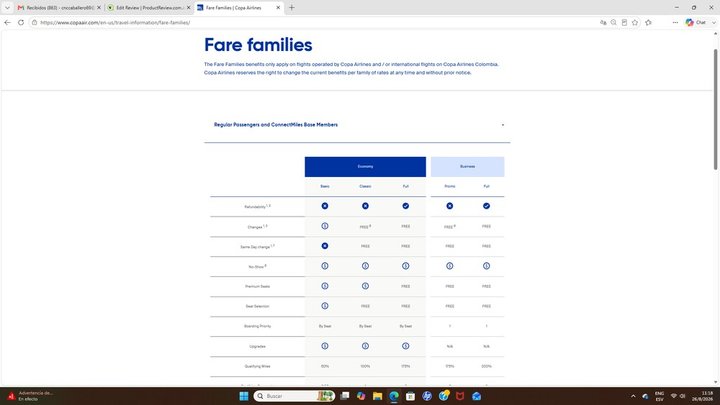Click the Upgrades fee icon under Classic
Image resolution: width=720 pixels, height=405 pixels.
click(x=365, y=346)
